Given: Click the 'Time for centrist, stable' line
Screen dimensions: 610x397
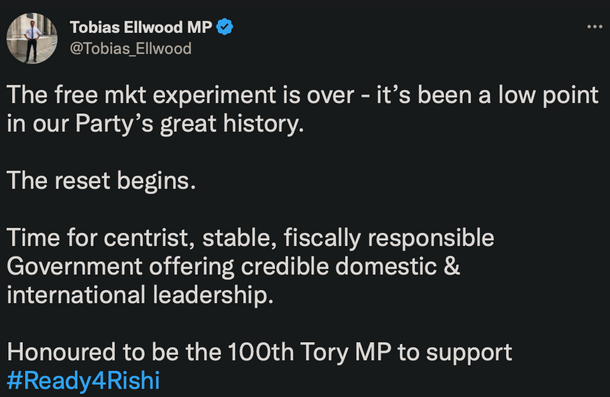Looking at the screenshot, I should tap(251, 238).
